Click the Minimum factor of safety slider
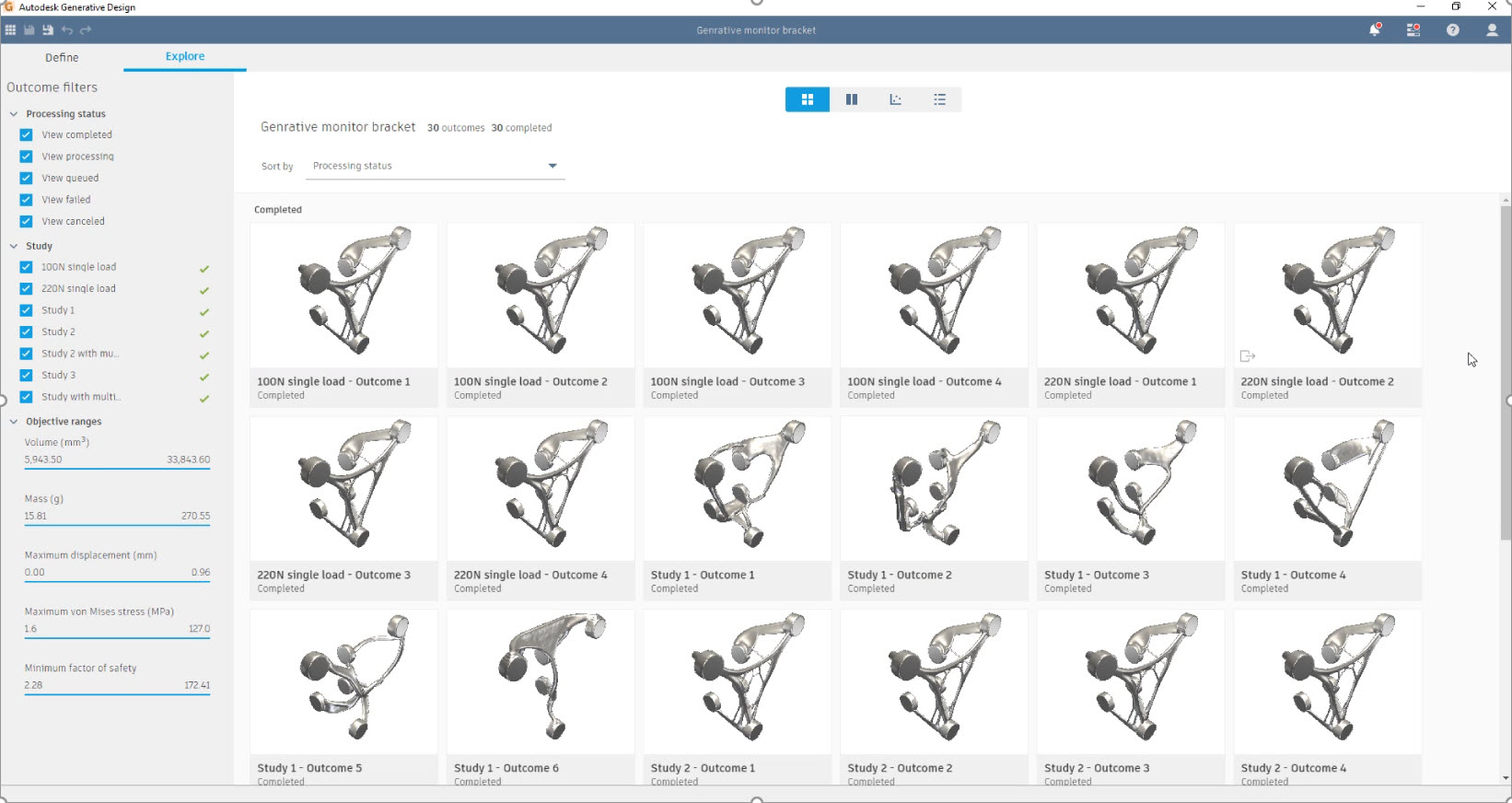This screenshot has width=1512, height=803. pyautogui.click(x=117, y=694)
